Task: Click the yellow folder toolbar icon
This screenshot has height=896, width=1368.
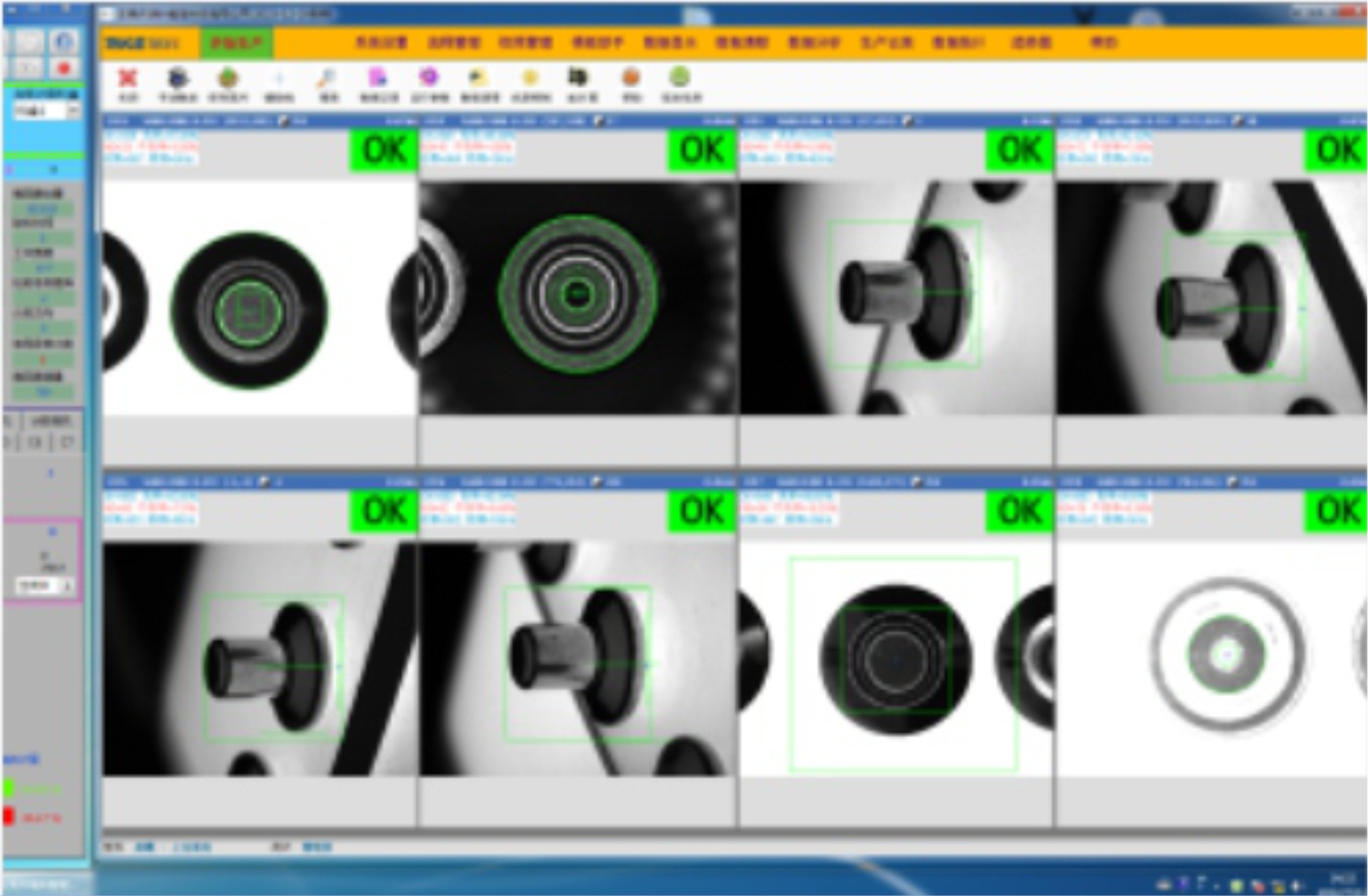Action: click(478, 78)
